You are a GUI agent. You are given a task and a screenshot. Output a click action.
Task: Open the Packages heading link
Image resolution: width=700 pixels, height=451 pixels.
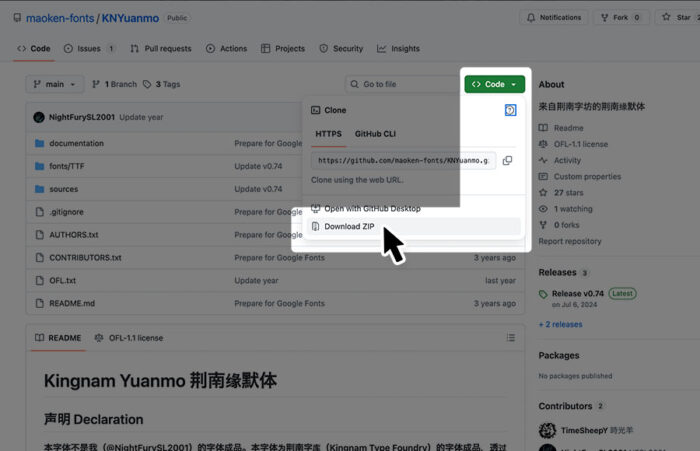pyautogui.click(x=558, y=355)
